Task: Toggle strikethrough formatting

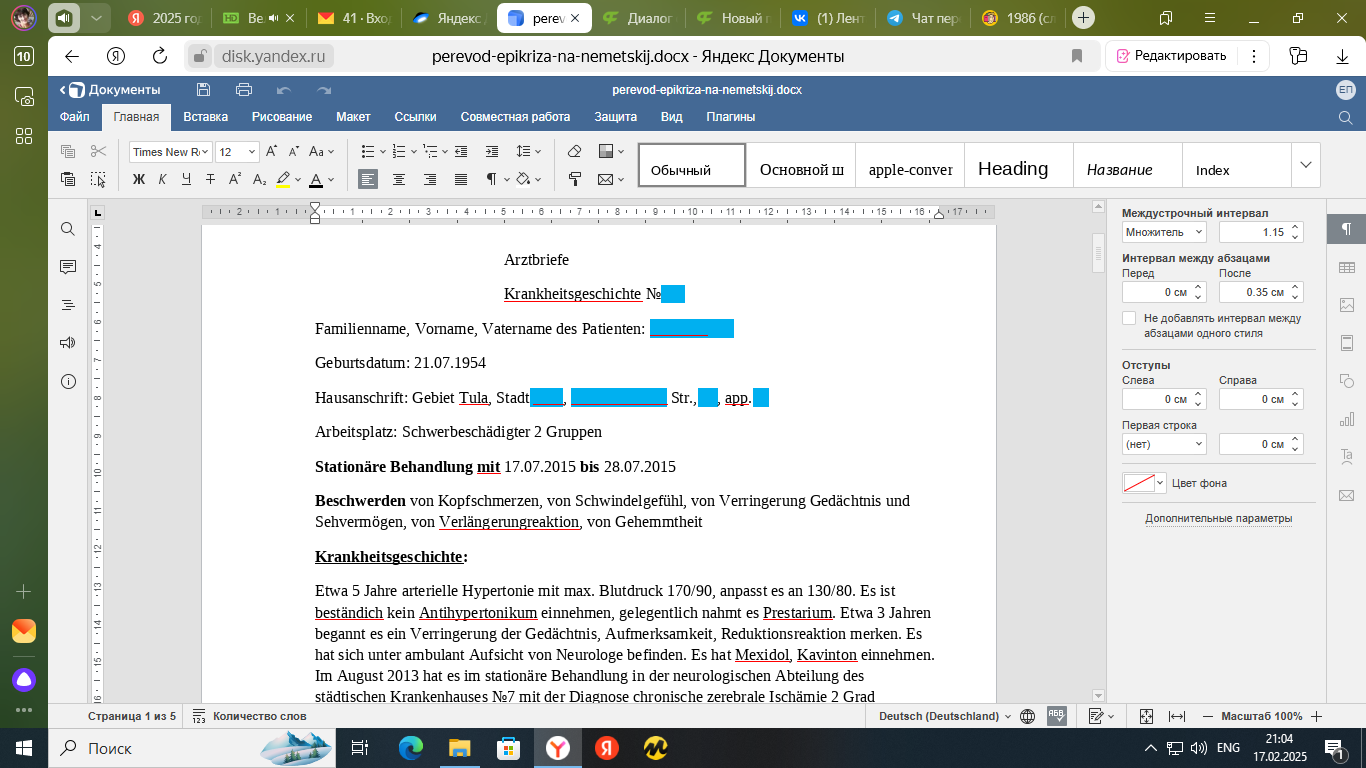Action: pyautogui.click(x=210, y=179)
